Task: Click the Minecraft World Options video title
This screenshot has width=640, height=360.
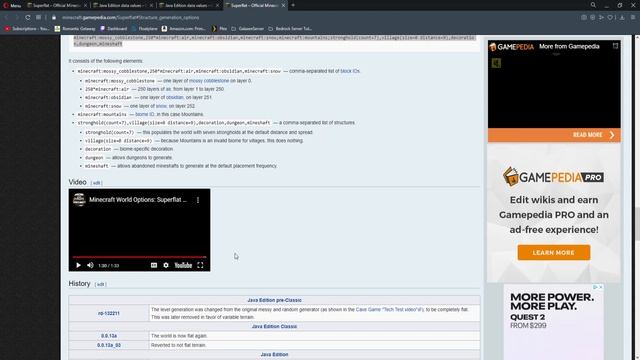Action: (138, 200)
